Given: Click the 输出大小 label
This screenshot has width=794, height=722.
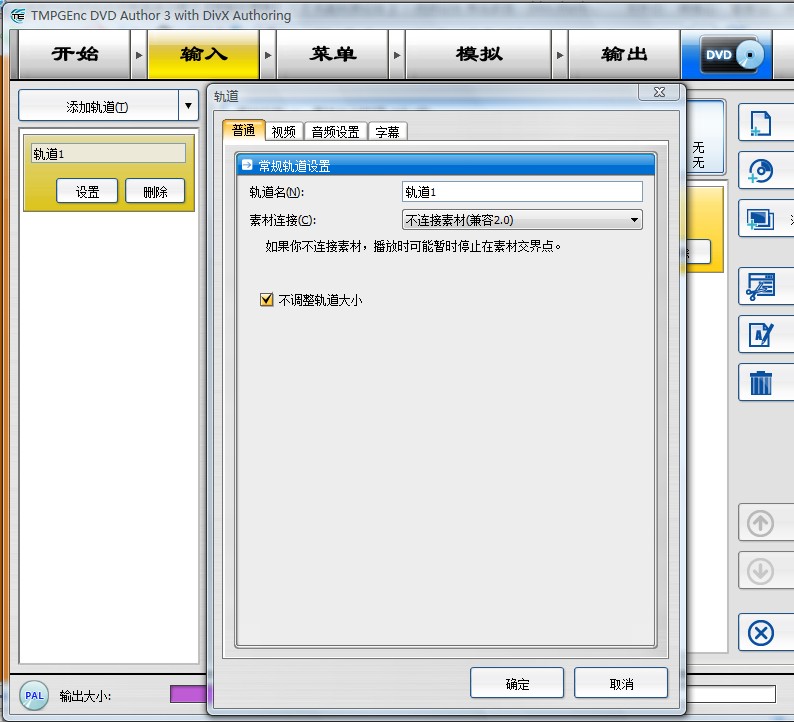Looking at the screenshot, I should (x=85, y=696).
